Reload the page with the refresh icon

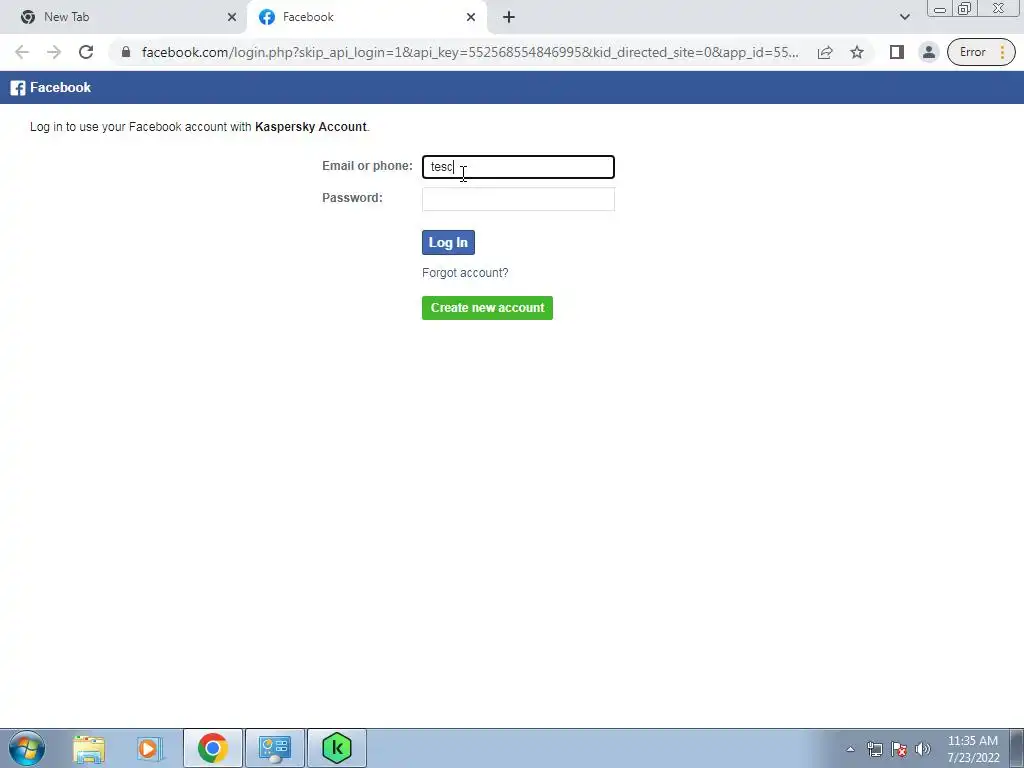coord(86,52)
